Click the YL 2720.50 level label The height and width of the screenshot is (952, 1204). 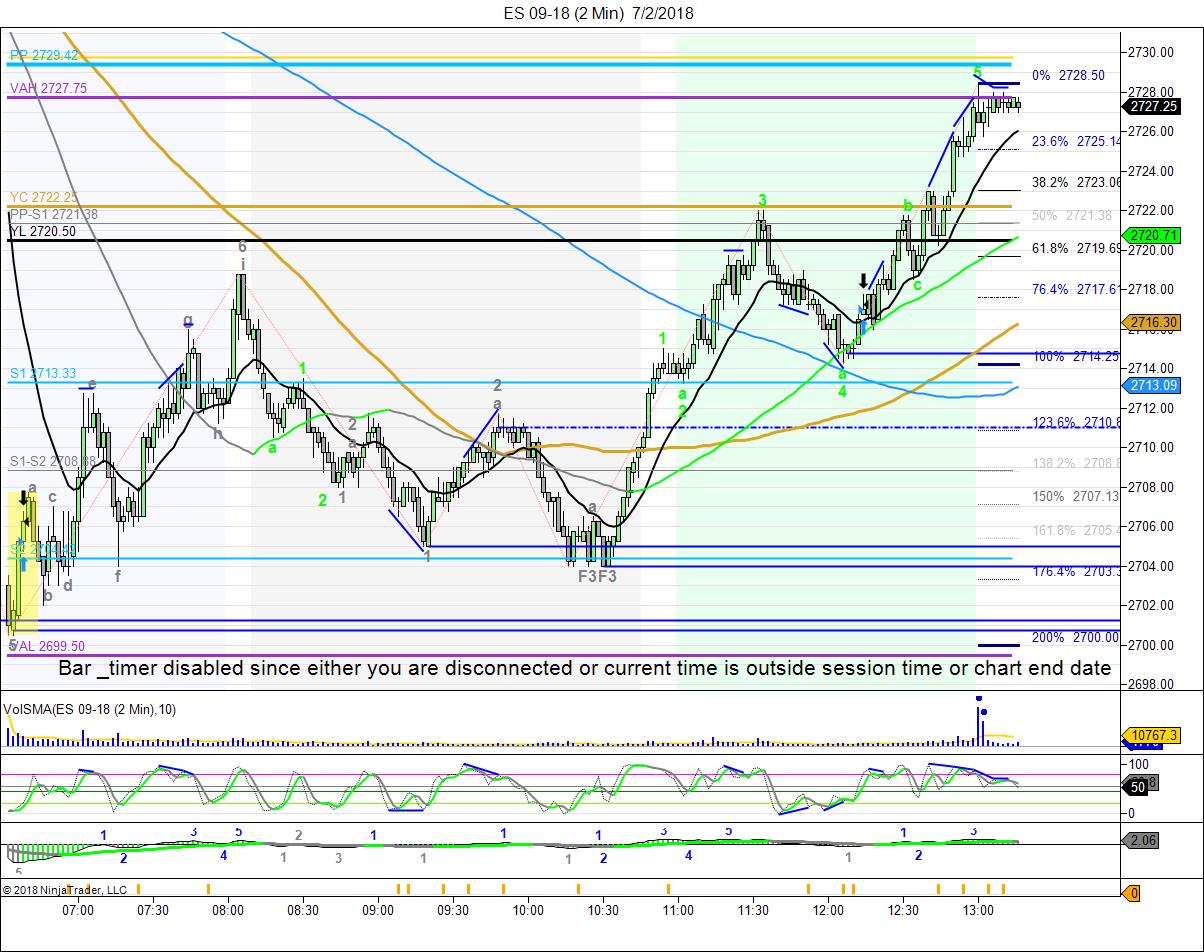point(45,230)
